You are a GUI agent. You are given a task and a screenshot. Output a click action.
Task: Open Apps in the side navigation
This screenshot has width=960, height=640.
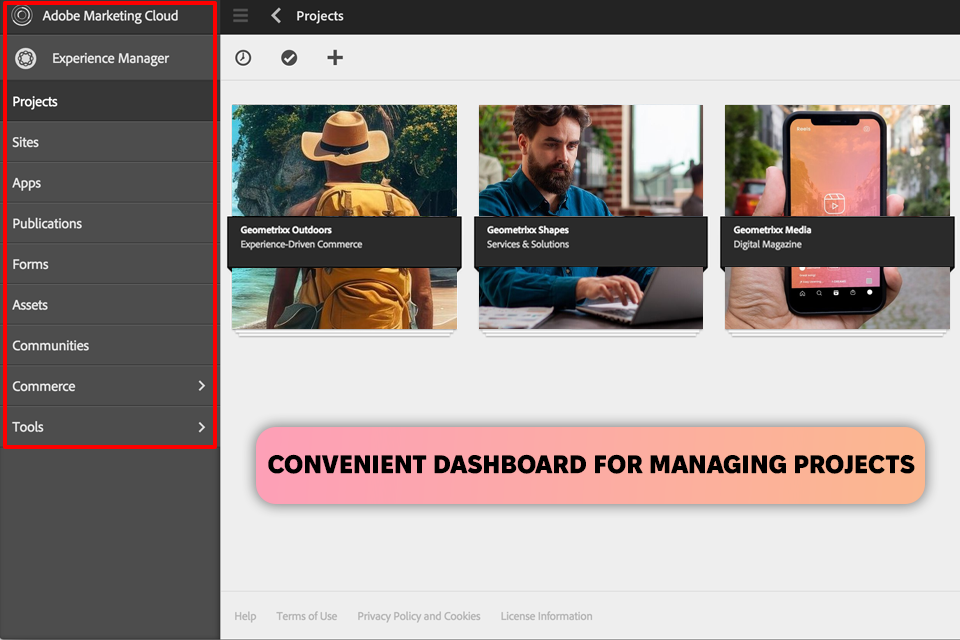(x=110, y=183)
